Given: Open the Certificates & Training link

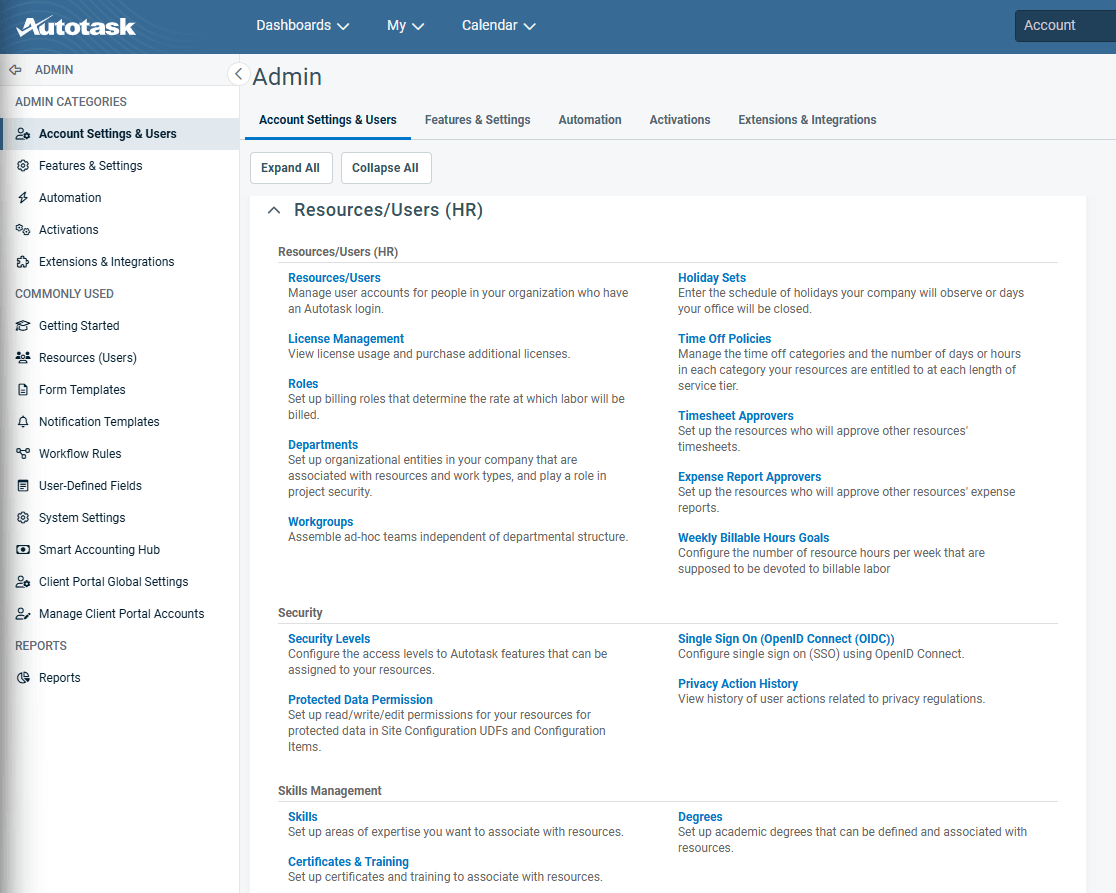Looking at the screenshot, I should (348, 862).
